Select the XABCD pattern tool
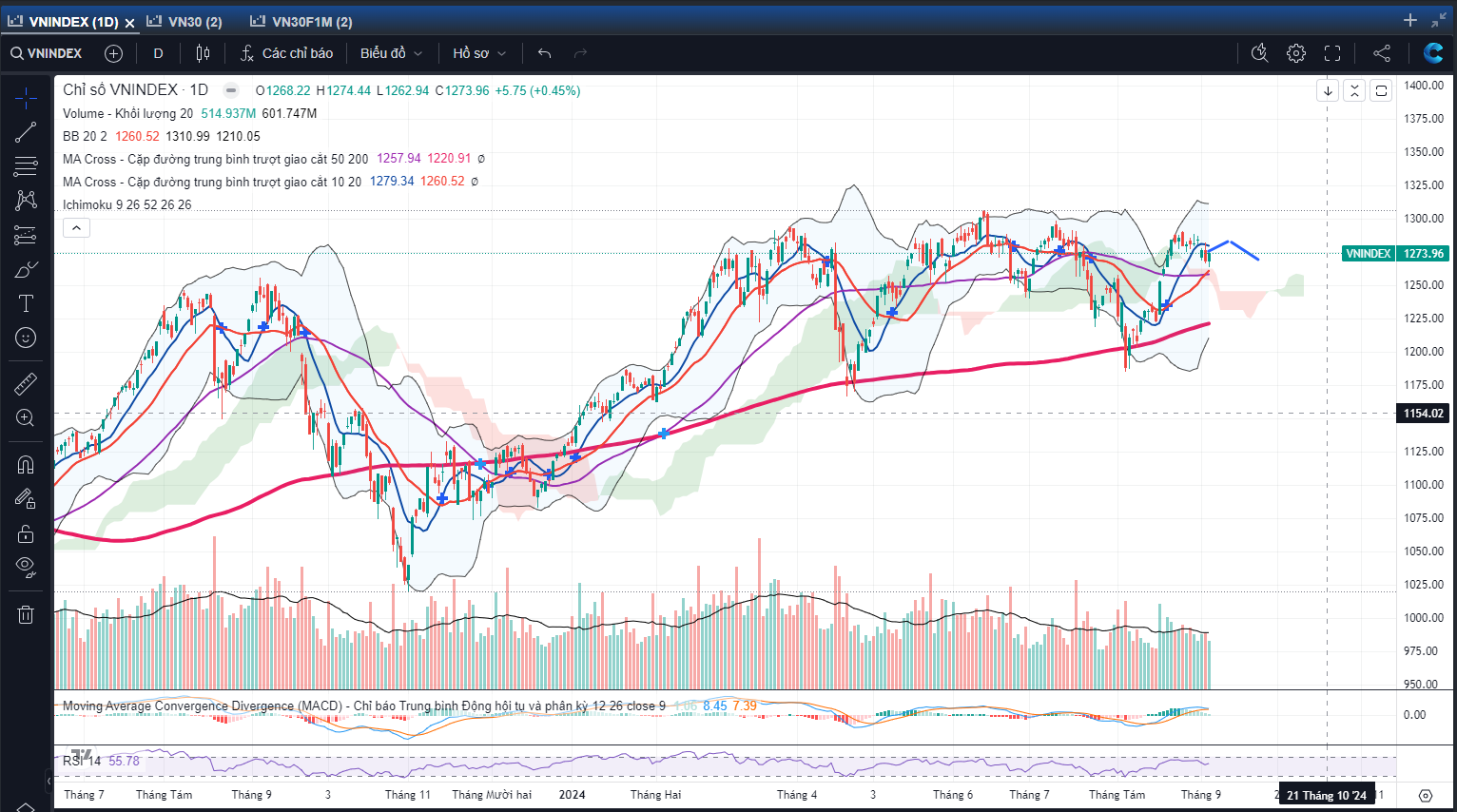This screenshot has height=812, width=1457. tap(26, 200)
